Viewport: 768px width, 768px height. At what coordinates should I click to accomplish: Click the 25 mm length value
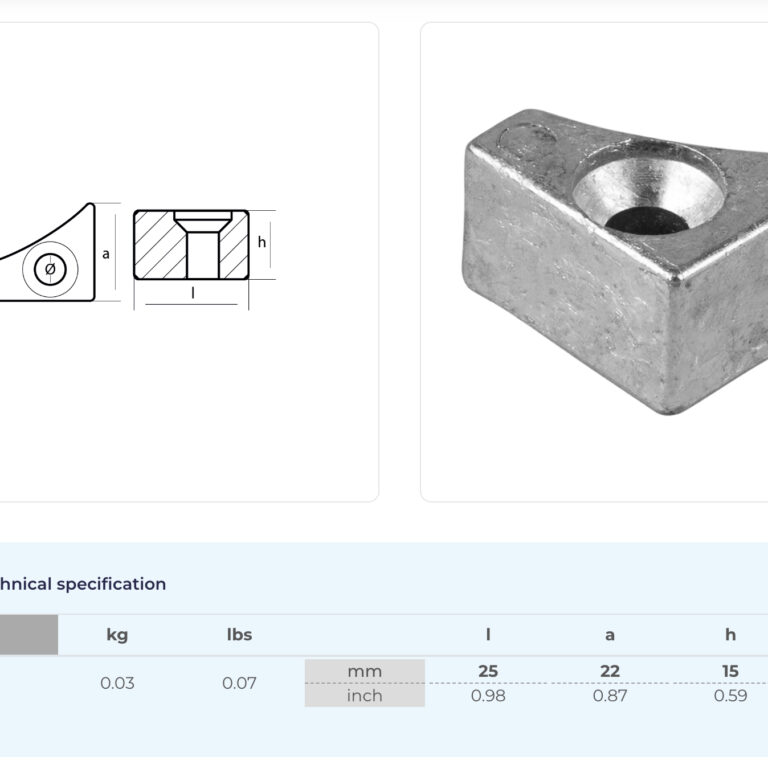click(x=488, y=671)
